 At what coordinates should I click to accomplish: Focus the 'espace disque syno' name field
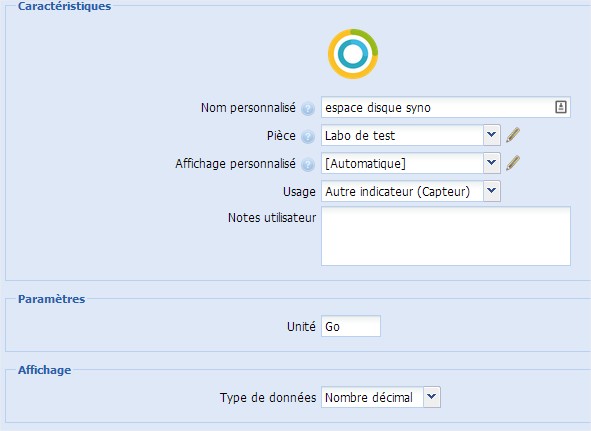(x=446, y=107)
